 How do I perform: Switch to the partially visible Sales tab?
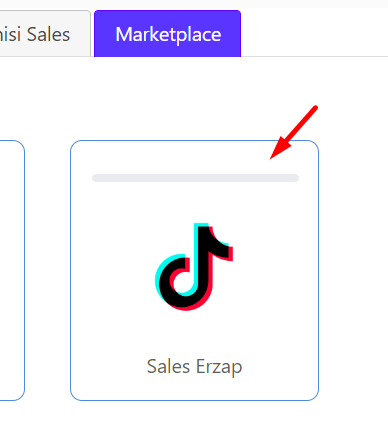point(43,34)
